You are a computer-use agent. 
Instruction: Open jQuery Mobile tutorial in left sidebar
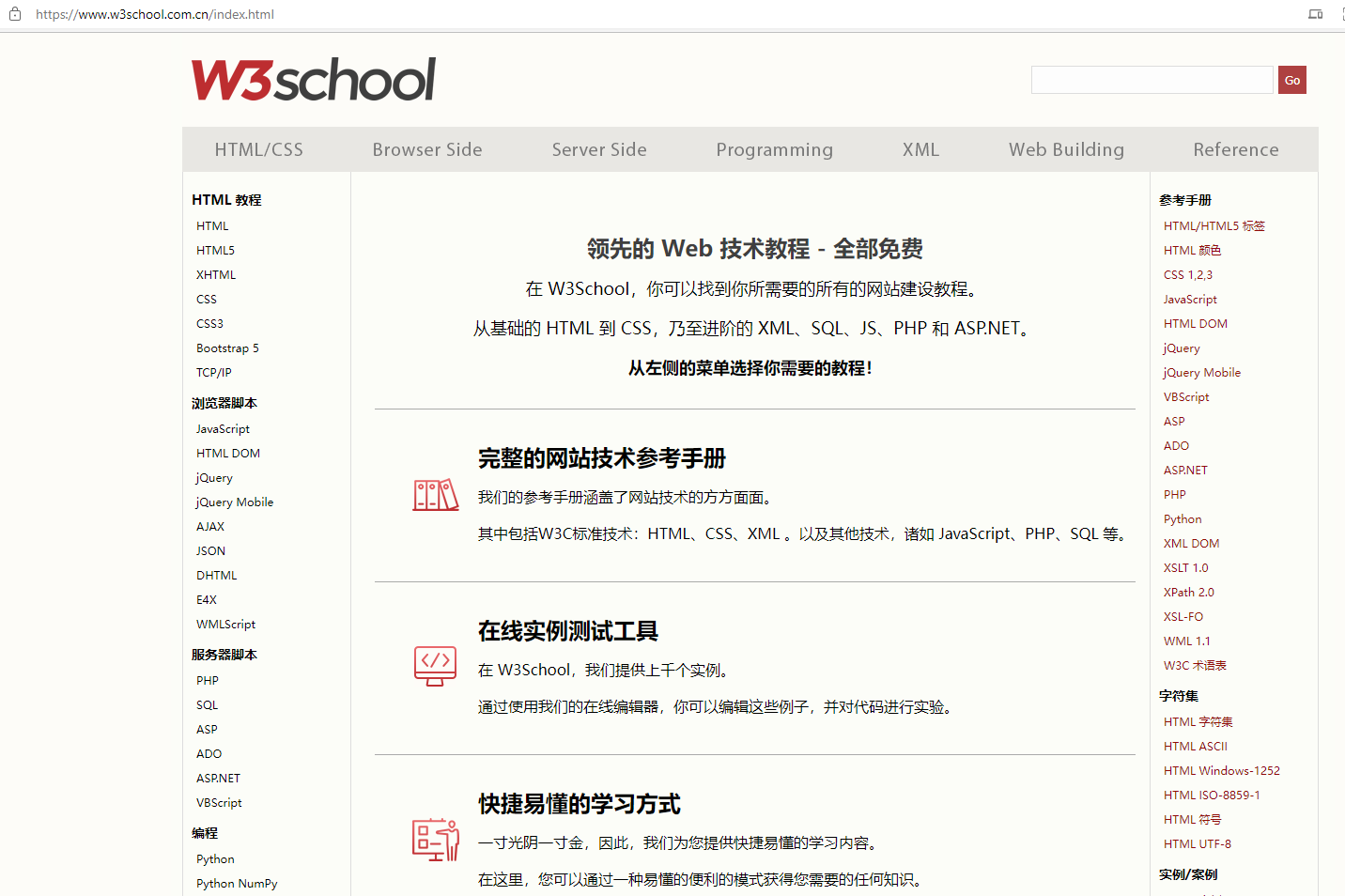click(x=235, y=502)
